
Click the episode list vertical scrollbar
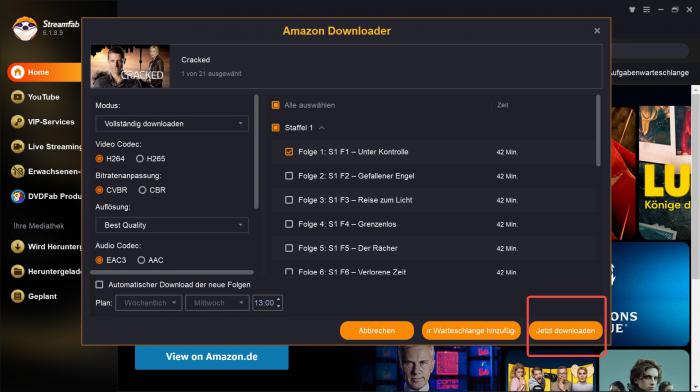tap(598, 130)
